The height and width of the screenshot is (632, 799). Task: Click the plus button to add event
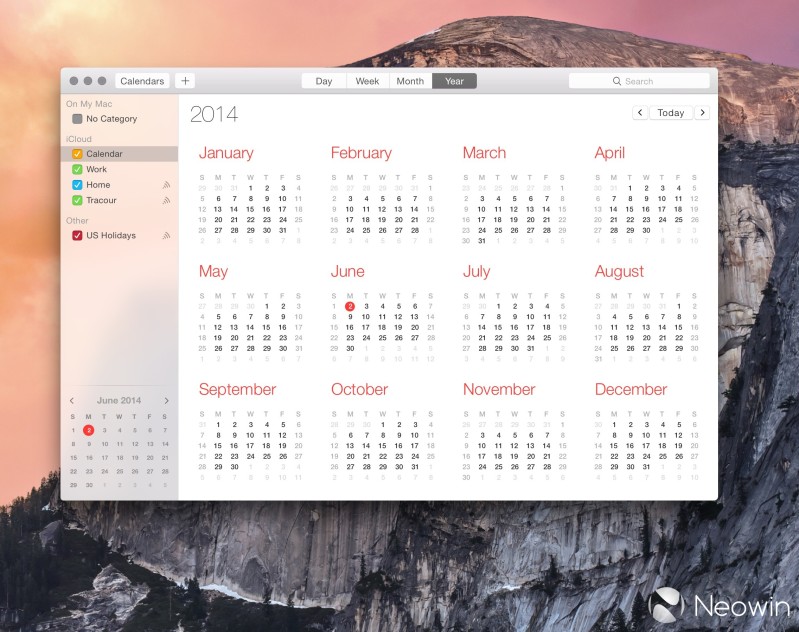185,81
